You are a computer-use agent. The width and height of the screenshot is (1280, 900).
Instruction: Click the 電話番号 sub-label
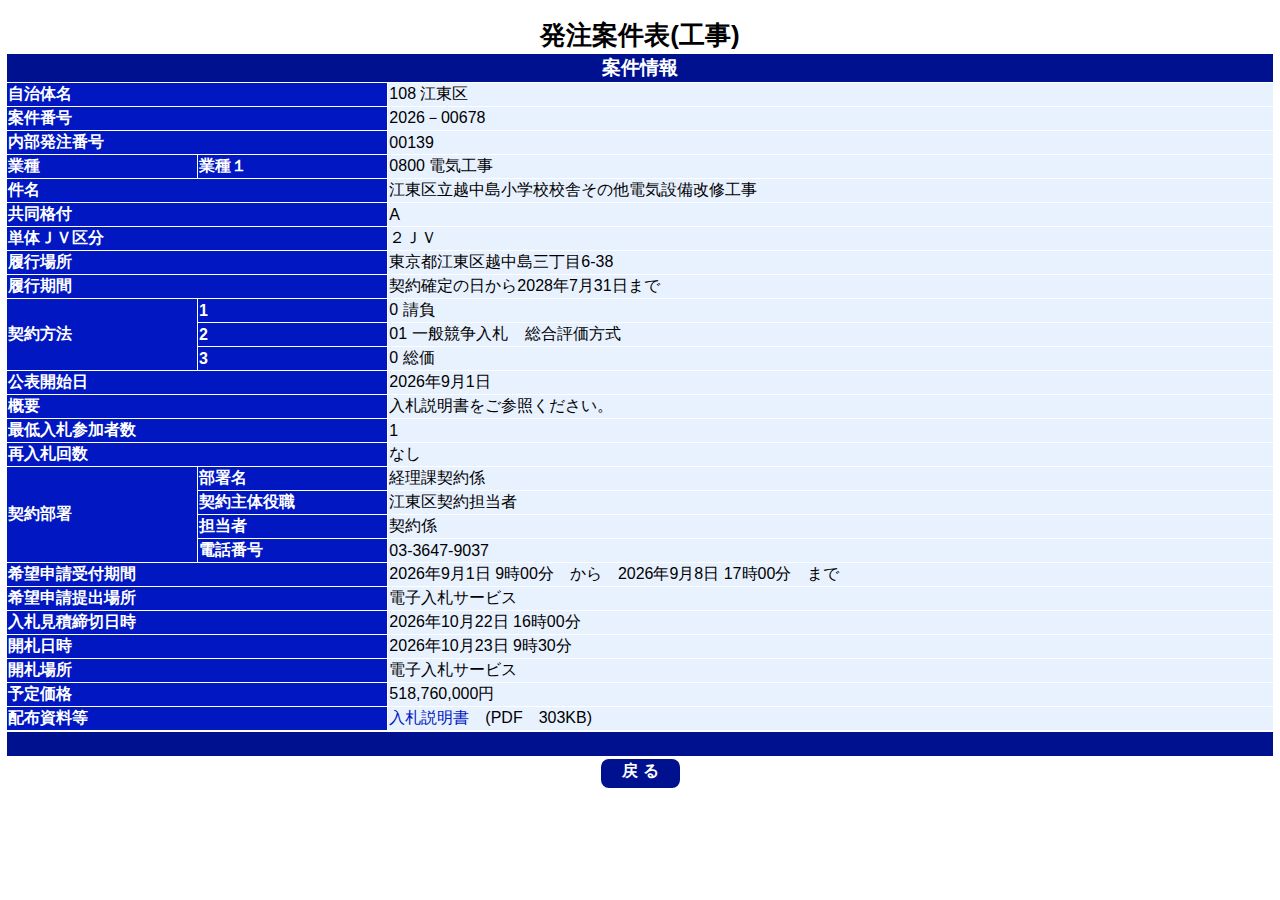pos(292,550)
